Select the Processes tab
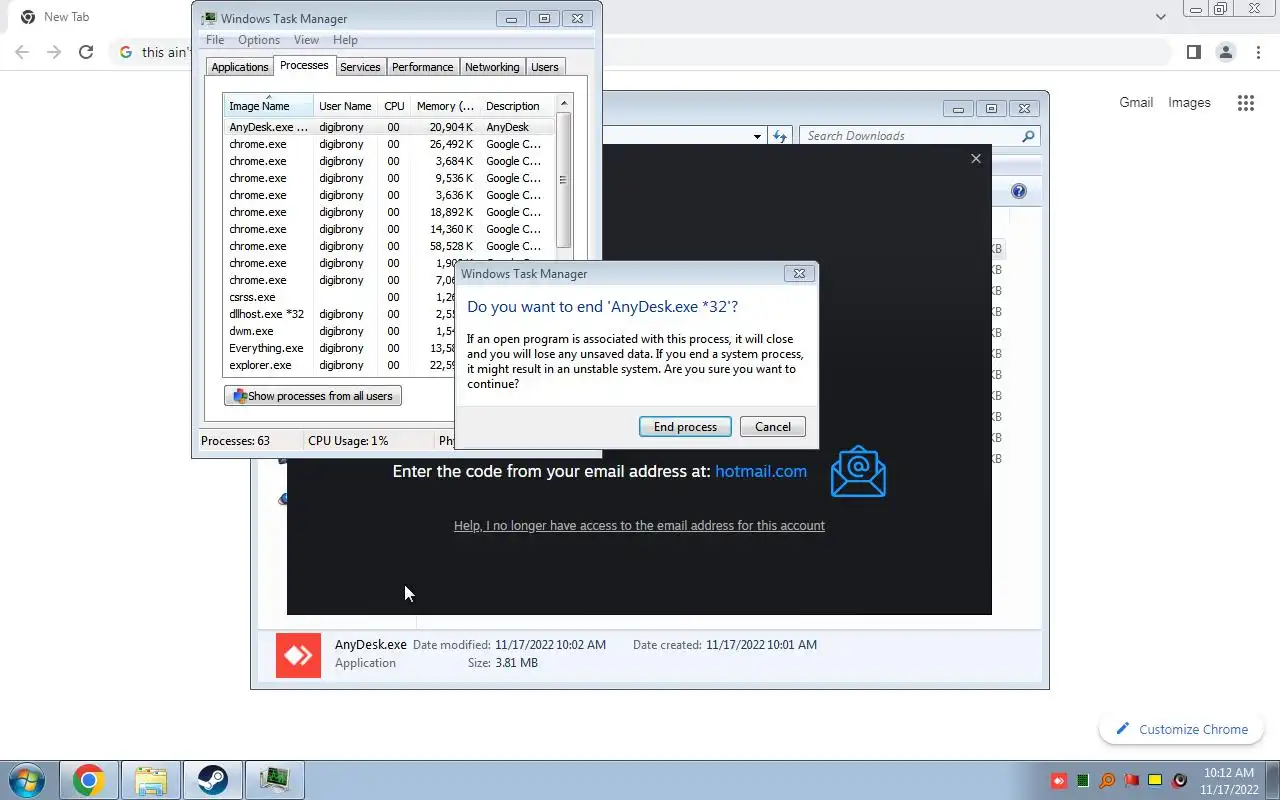This screenshot has width=1280, height=800. (x=304, y=65)
